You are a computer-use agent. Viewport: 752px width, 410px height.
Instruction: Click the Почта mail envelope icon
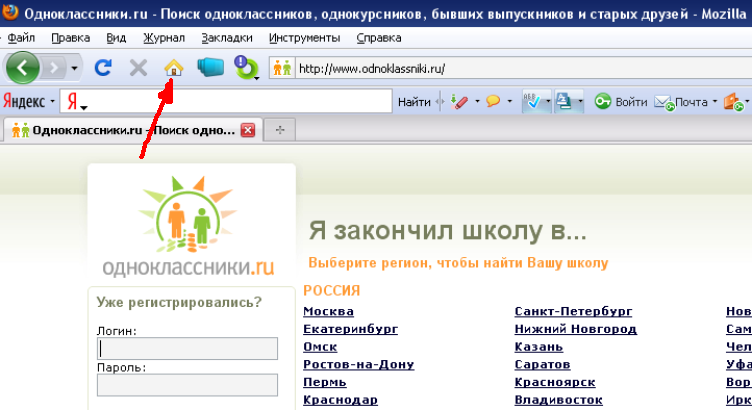point(664,103)
